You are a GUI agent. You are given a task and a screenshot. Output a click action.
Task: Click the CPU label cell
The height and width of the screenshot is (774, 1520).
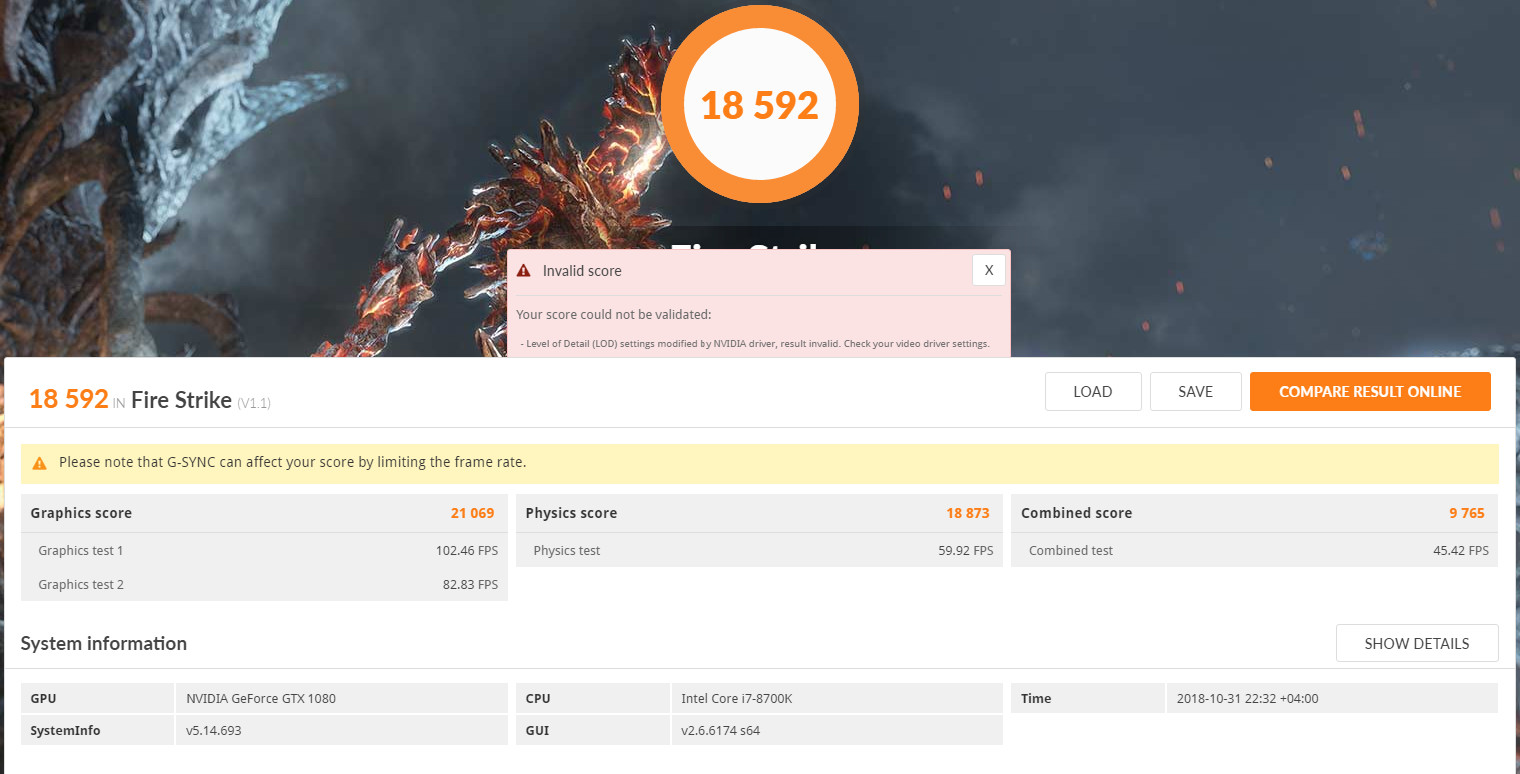coord(592,698)
